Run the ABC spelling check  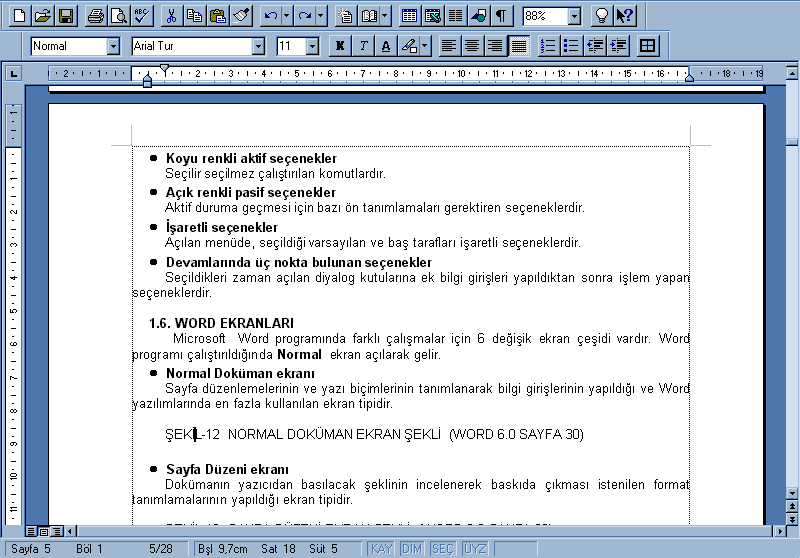click(x=142, y=16)
